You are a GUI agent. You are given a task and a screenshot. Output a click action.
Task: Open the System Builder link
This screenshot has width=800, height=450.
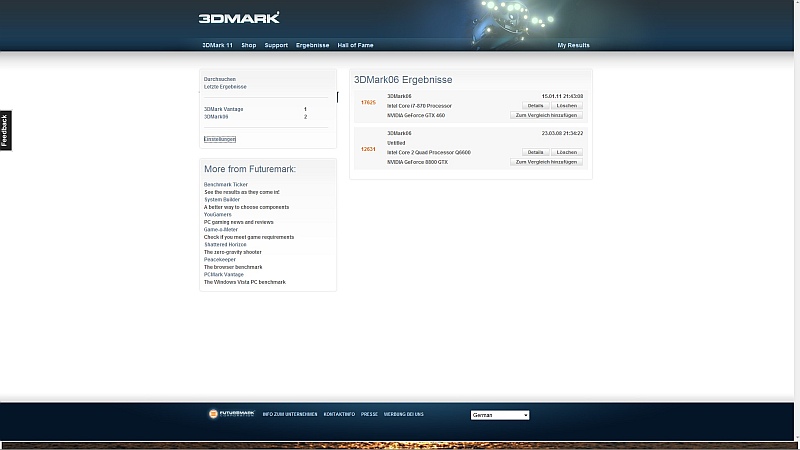coord(221,199)
